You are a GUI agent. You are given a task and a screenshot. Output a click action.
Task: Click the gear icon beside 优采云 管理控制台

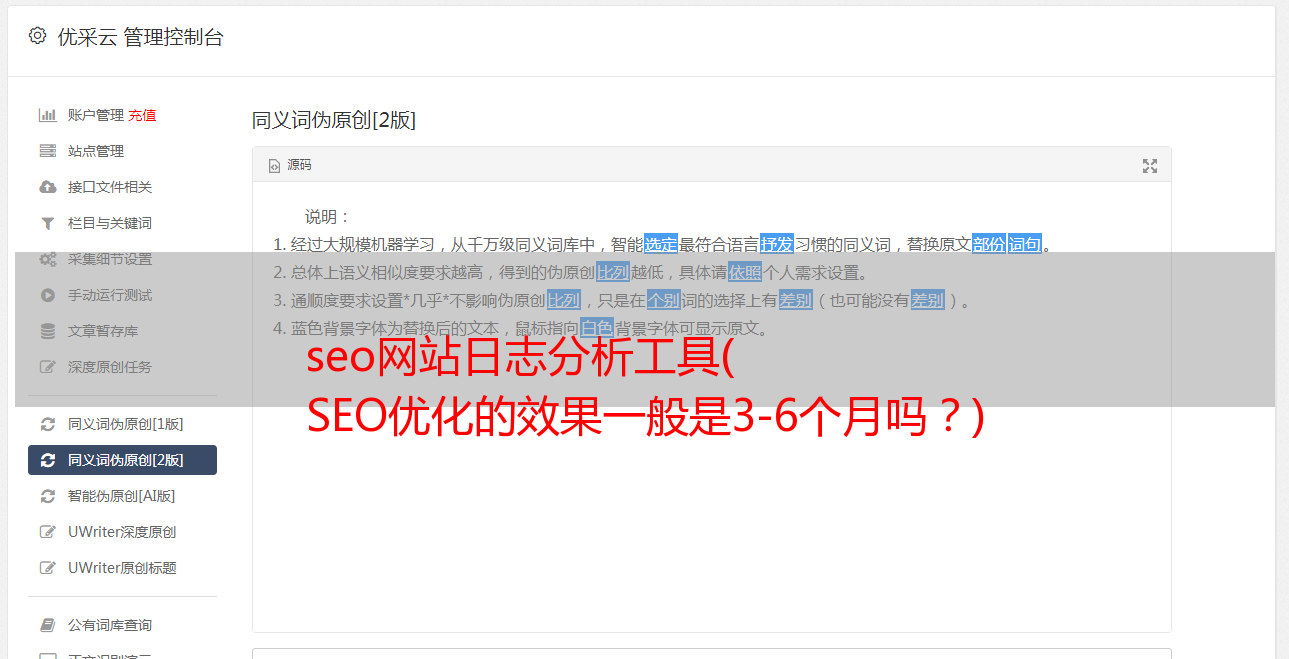click(x=37, y=36)
